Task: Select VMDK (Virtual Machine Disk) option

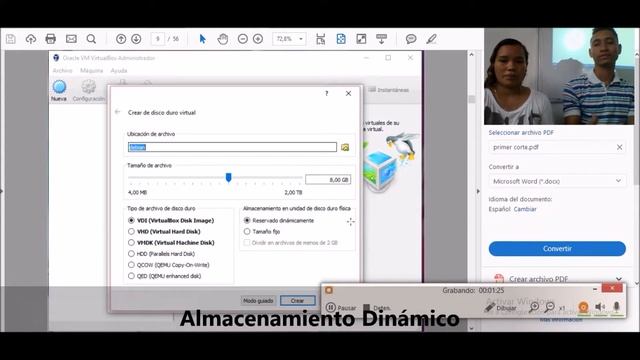Action: pos(171,242)
